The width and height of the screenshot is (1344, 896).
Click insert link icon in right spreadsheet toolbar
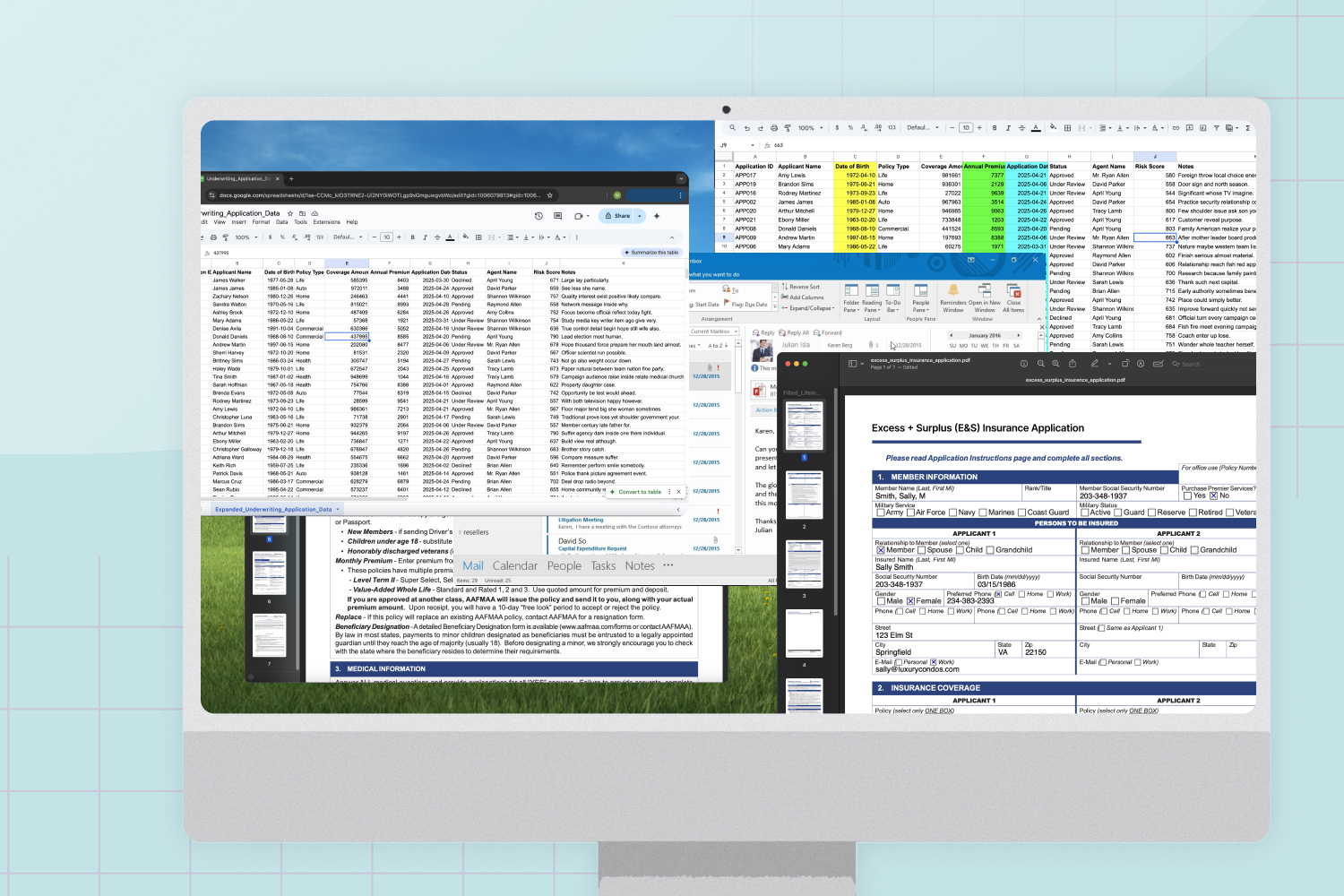click(1176, 128)
